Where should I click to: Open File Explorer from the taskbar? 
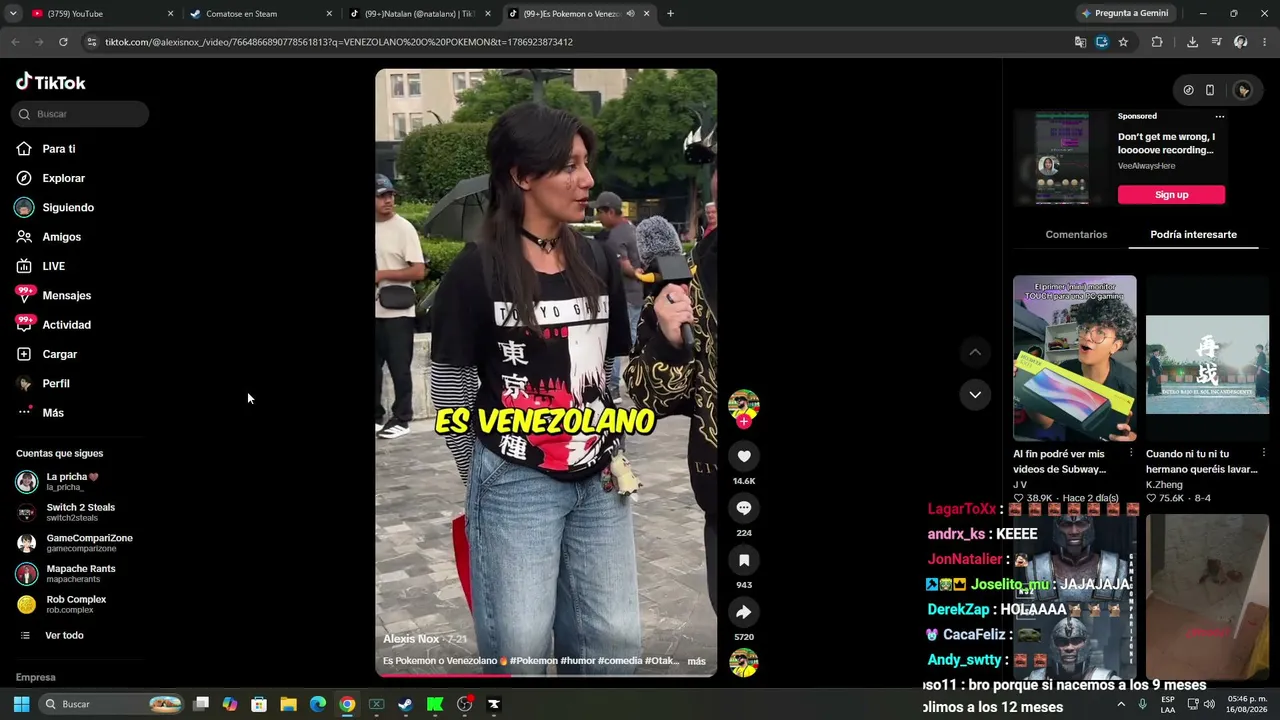[x=288, y=704]
